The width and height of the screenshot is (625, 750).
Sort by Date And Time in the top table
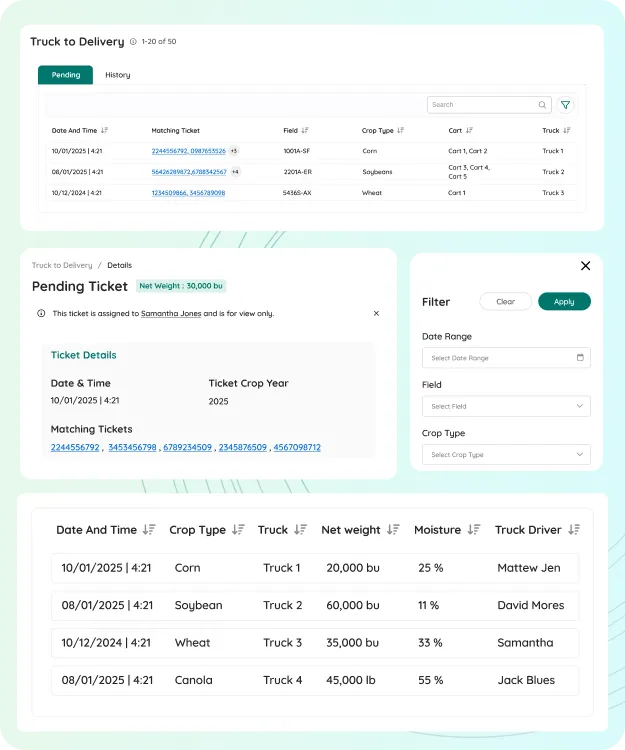[105, 131]
